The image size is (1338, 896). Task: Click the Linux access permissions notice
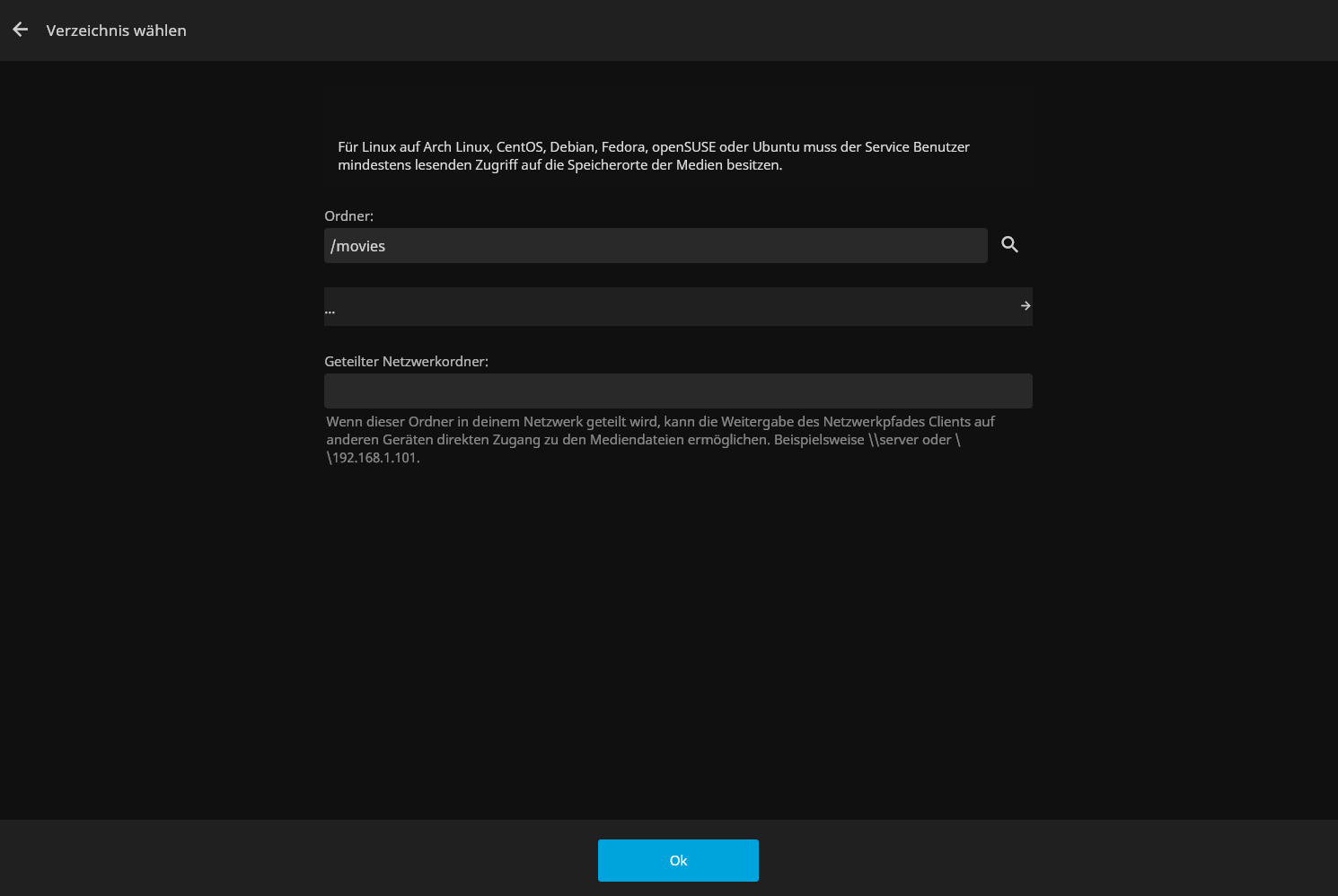653,156
